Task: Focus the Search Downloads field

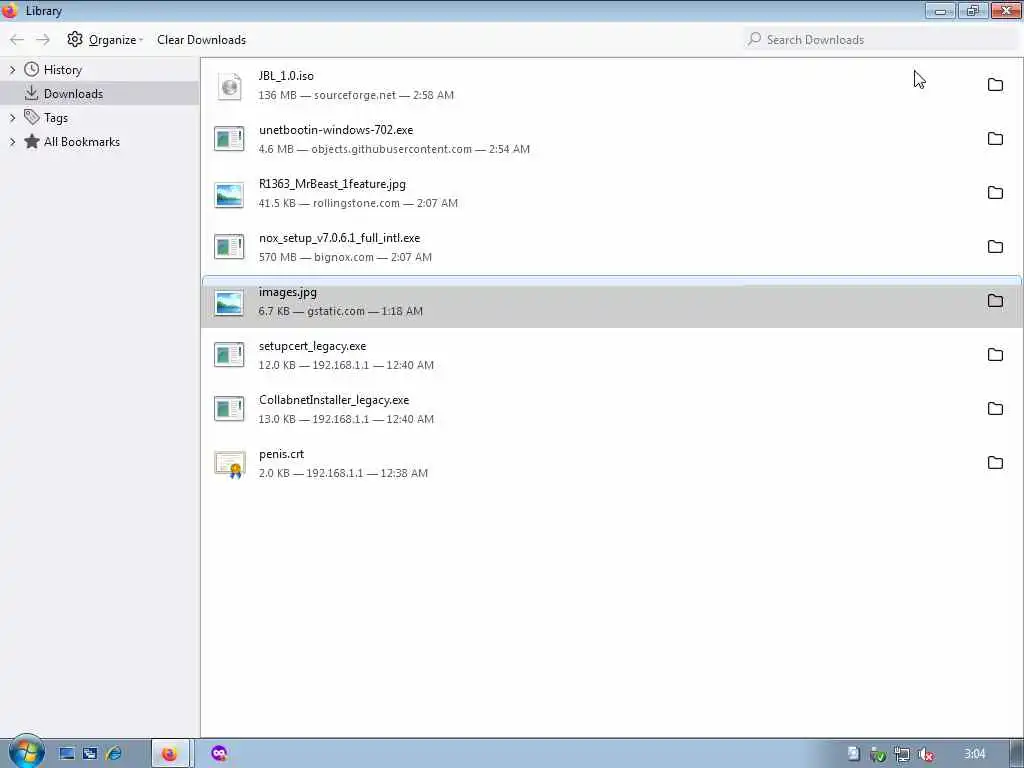Action: tap(880, 39)
